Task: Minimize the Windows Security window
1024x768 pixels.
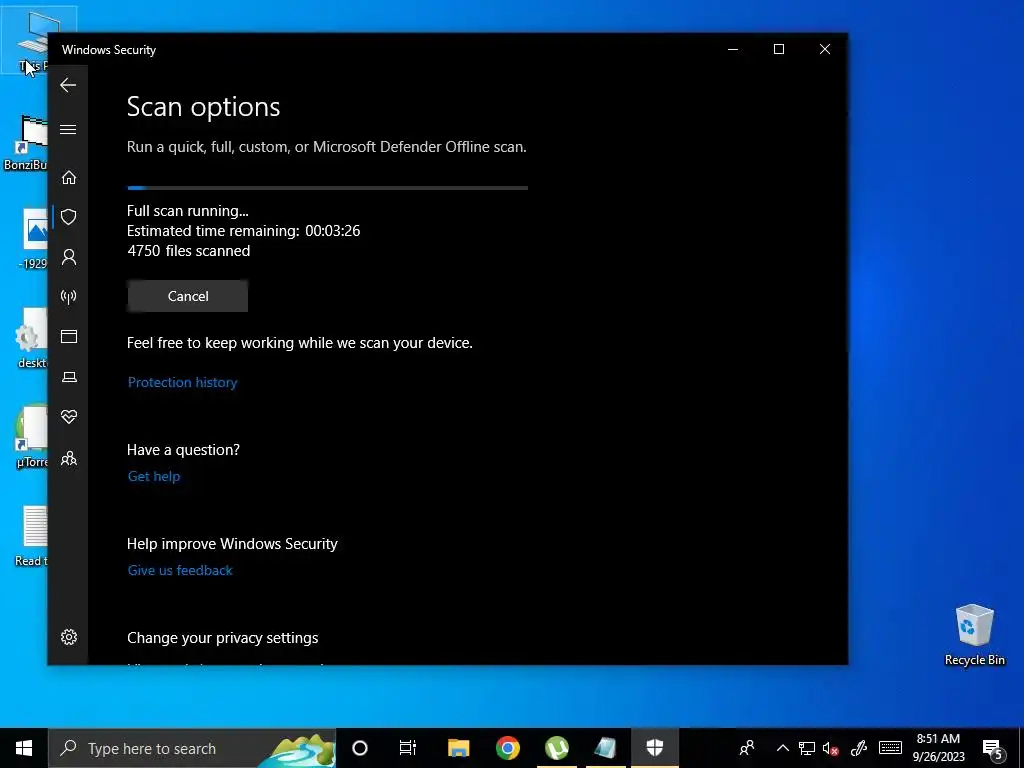Action: 733,50
